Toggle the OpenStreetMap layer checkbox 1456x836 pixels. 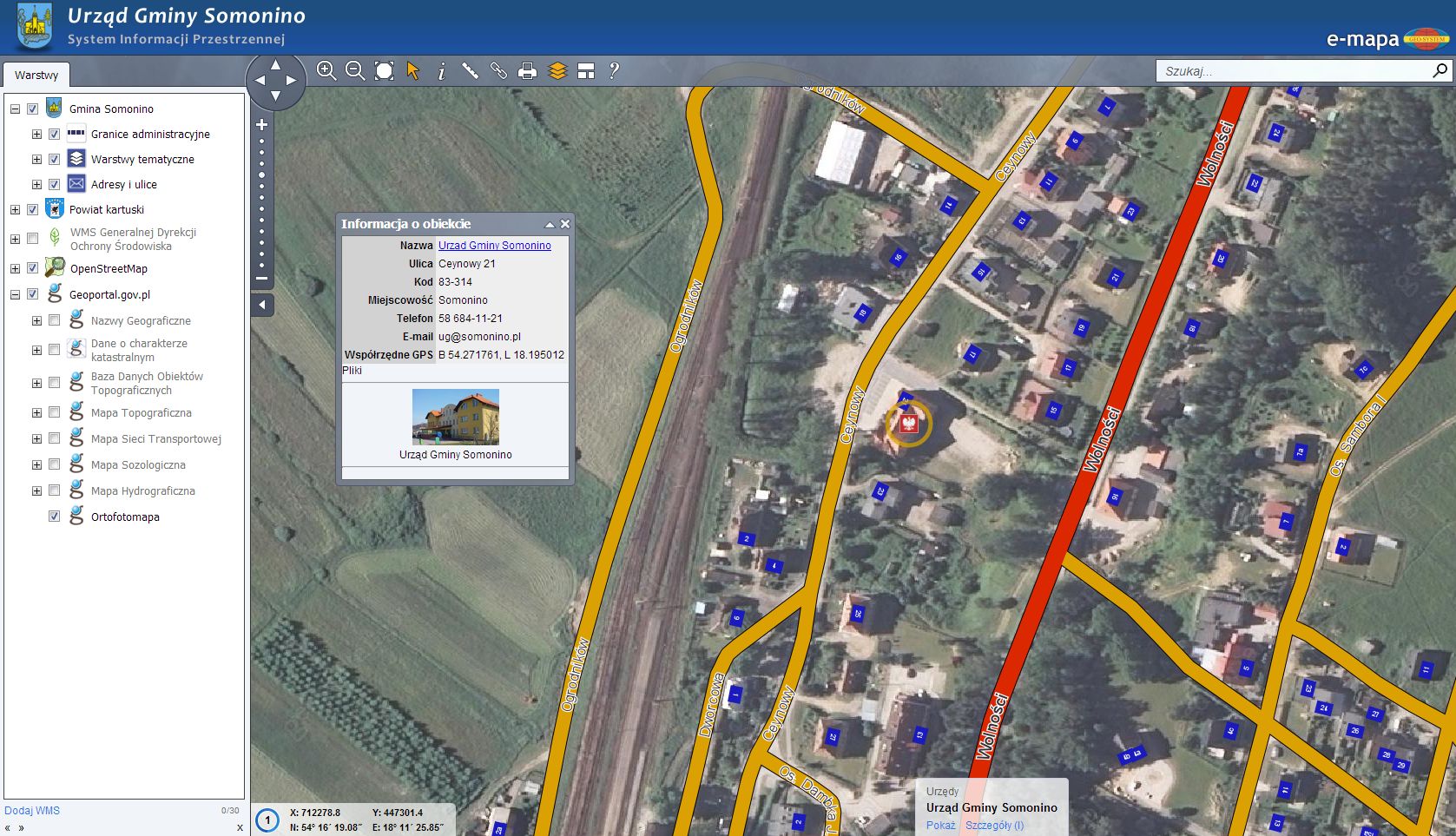(33, 268)
